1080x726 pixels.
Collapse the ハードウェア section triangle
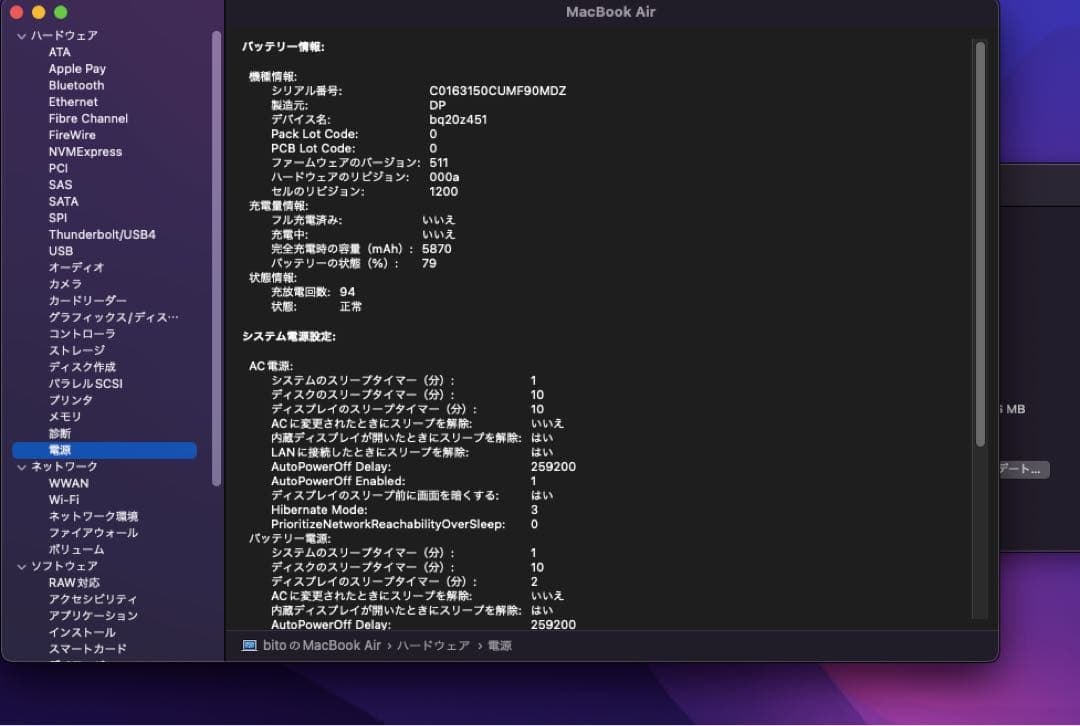(x=20, y=36)
